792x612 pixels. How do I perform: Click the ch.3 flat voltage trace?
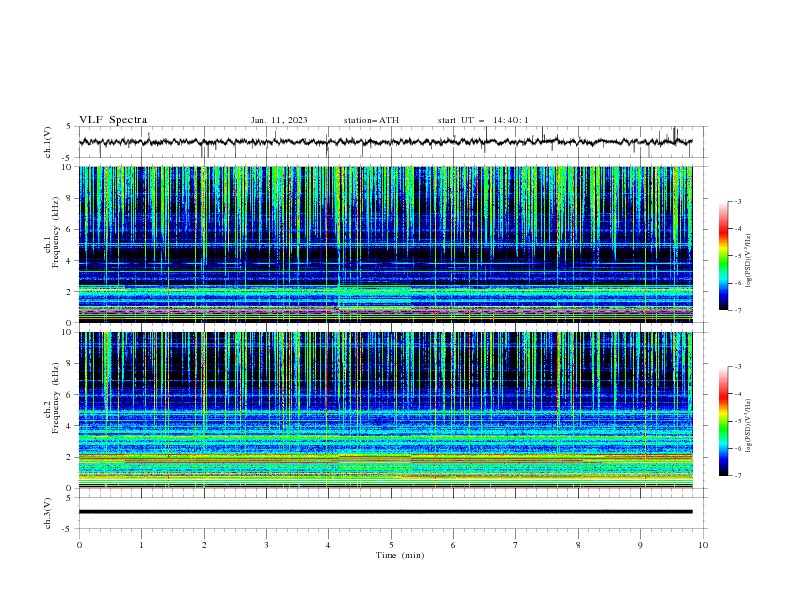click(x=385, y=512)
